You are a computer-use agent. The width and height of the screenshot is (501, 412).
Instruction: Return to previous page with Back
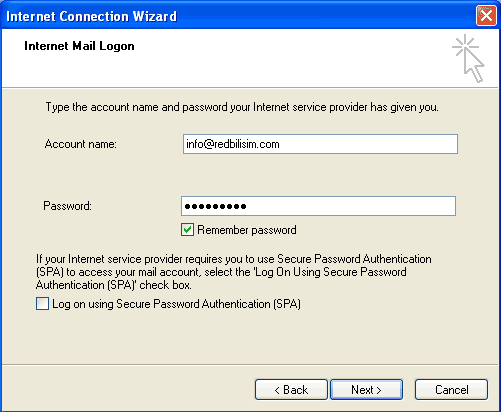[291, 389]
